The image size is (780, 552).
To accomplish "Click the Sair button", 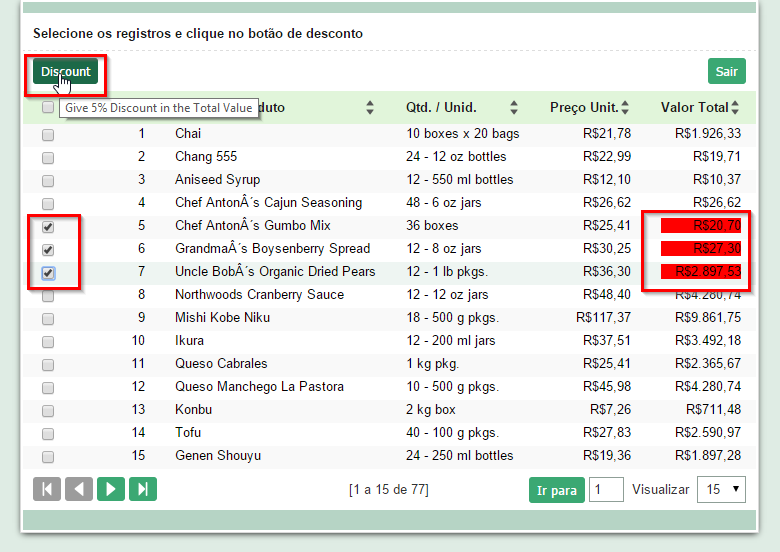I will click(x=726, y=72).
